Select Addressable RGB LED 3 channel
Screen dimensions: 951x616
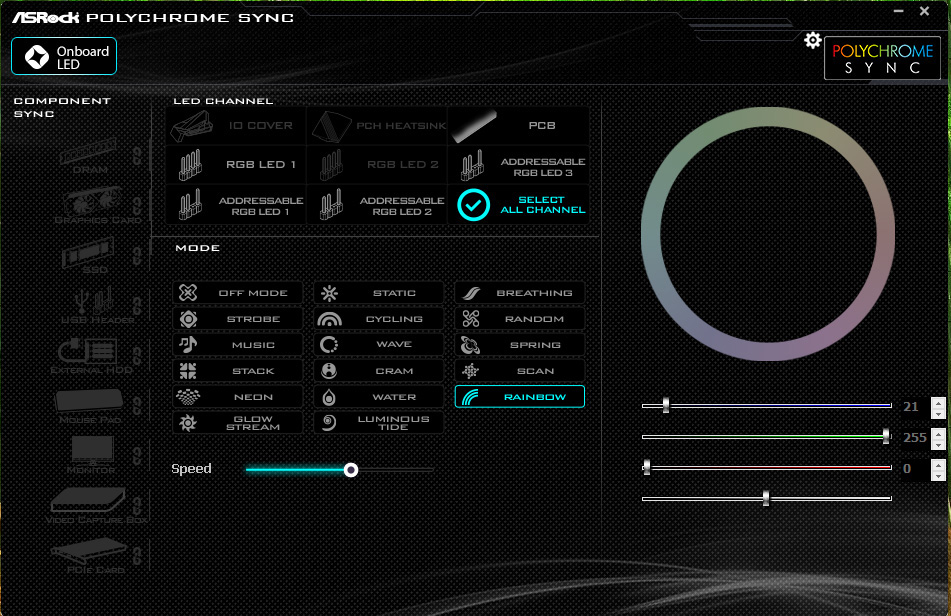click(519, 165)
